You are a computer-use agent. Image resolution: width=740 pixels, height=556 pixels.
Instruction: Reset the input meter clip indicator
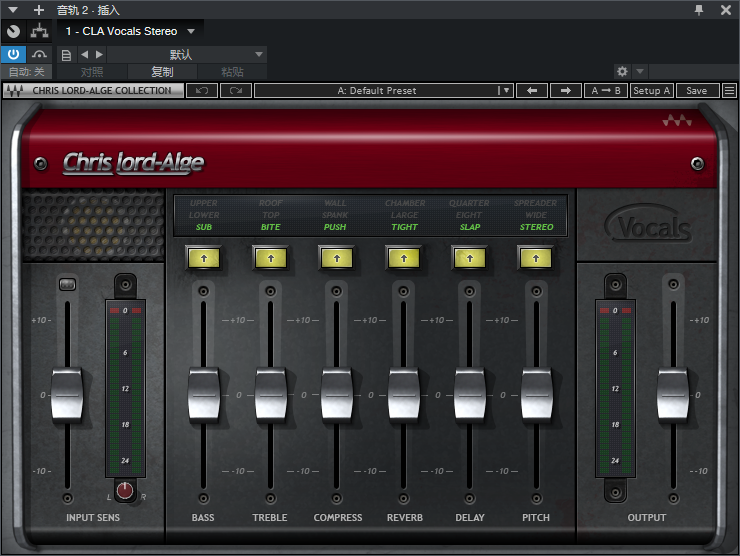coord(125,311)
